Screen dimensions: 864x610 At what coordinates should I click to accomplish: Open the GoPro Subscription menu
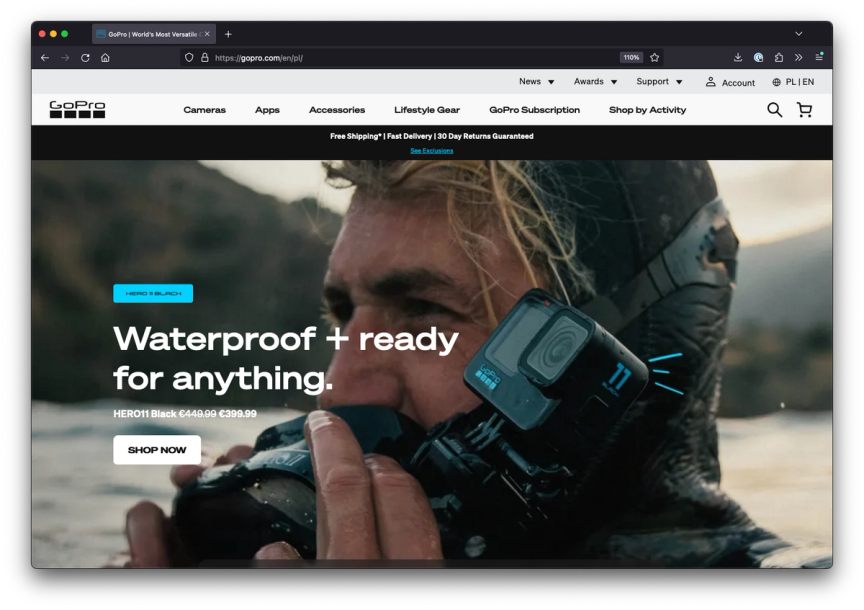pos(534,110)
